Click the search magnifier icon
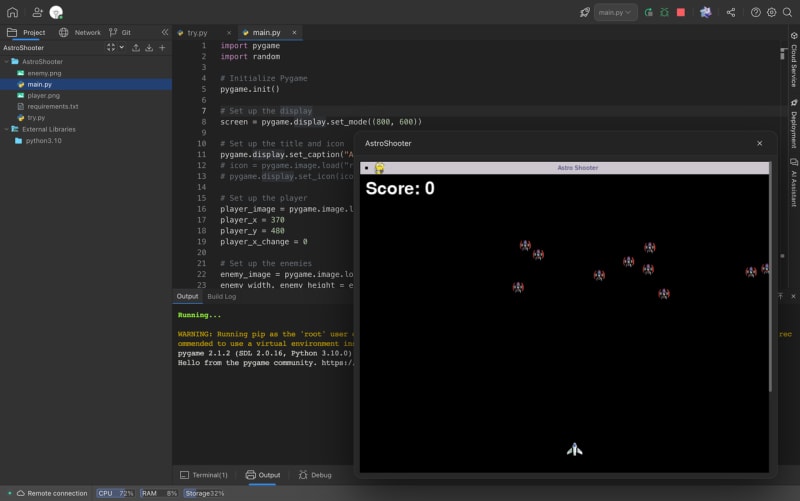 coord(787,12)
